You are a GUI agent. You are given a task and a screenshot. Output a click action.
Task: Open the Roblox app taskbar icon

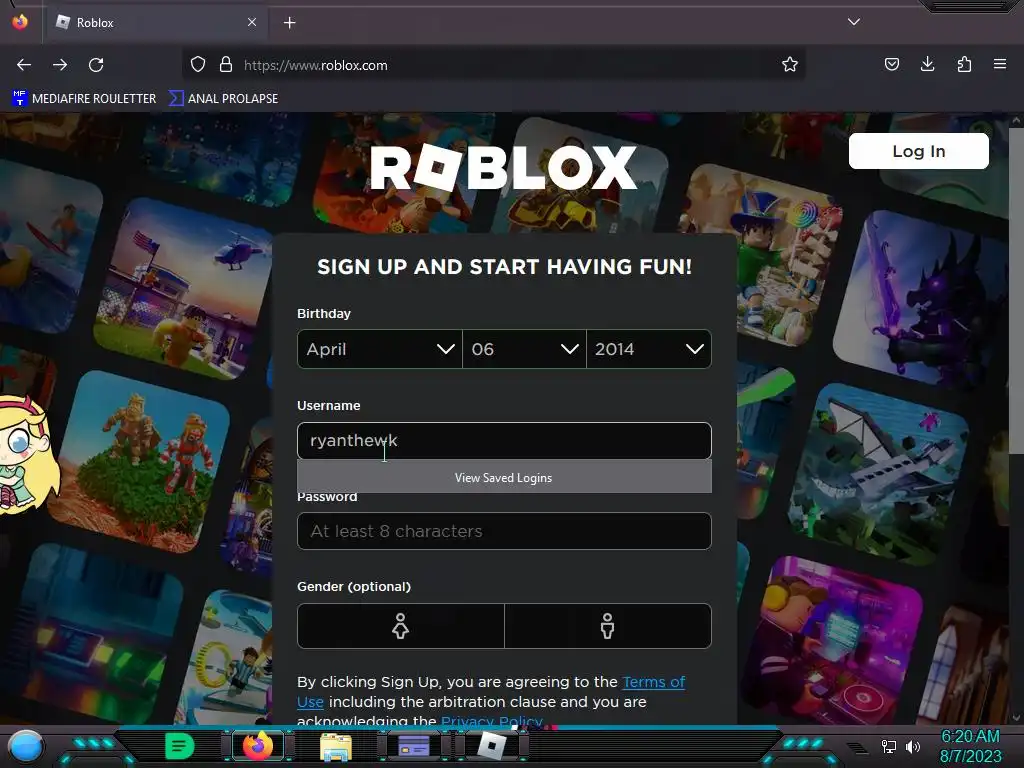492,746
